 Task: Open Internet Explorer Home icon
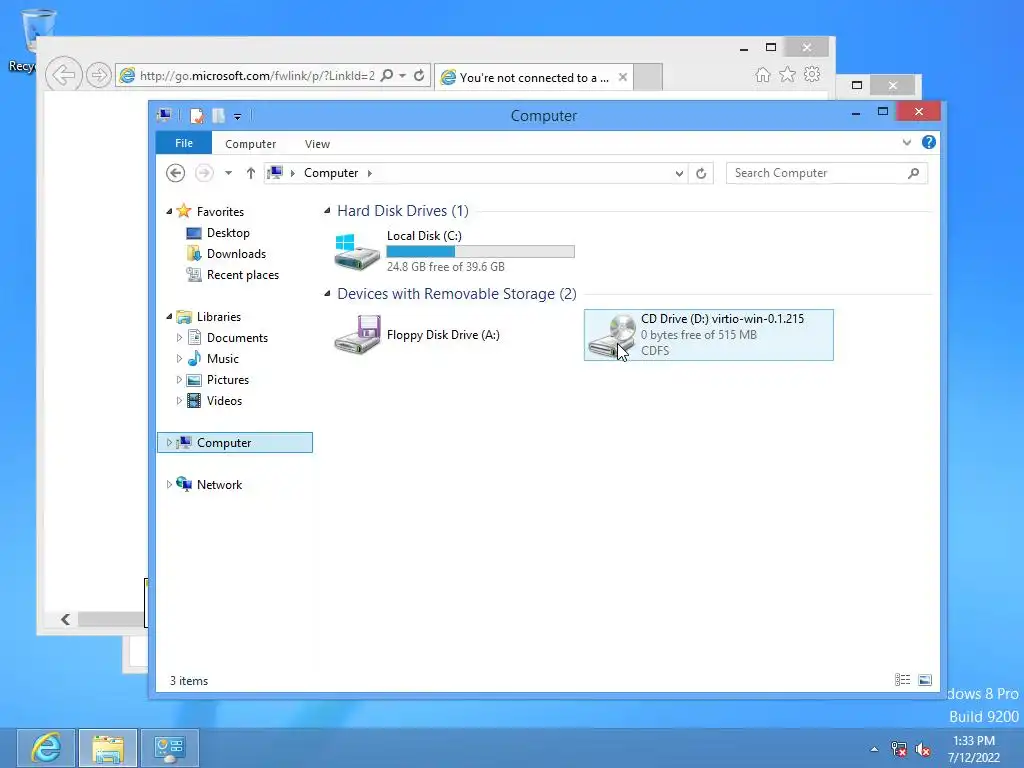[763, 75]
